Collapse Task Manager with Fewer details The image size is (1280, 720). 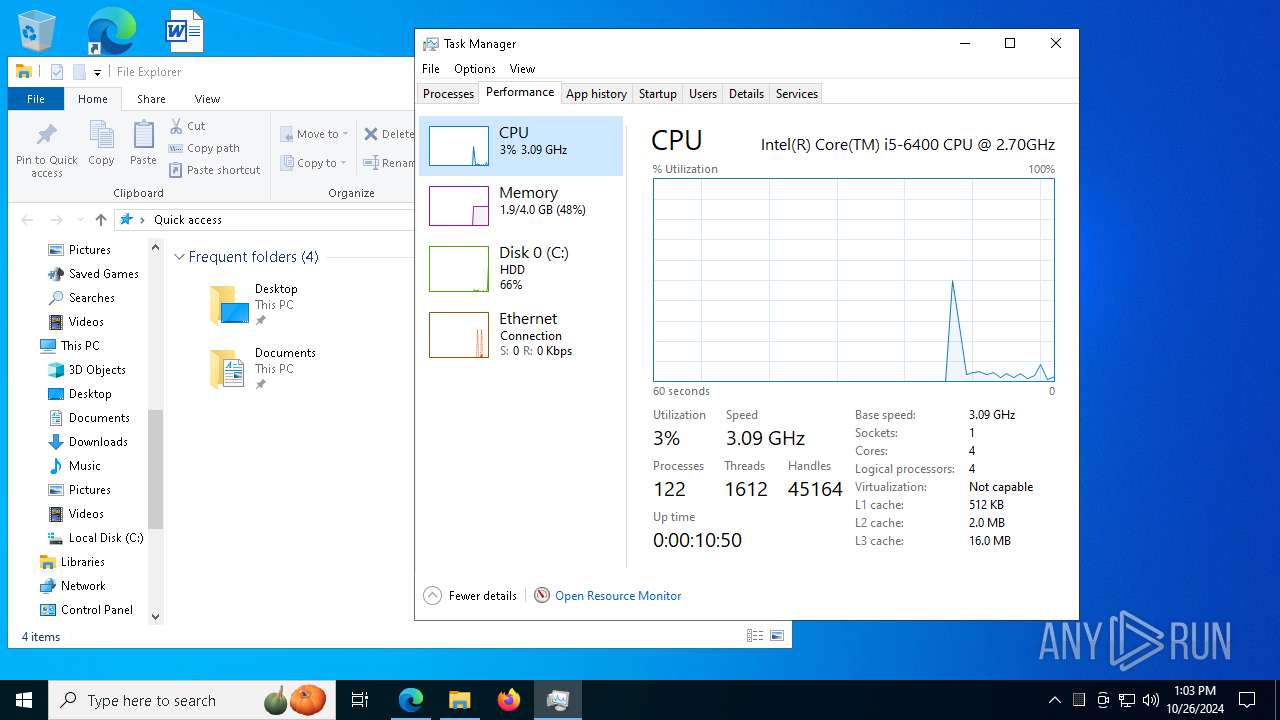[x=470, y=595]
